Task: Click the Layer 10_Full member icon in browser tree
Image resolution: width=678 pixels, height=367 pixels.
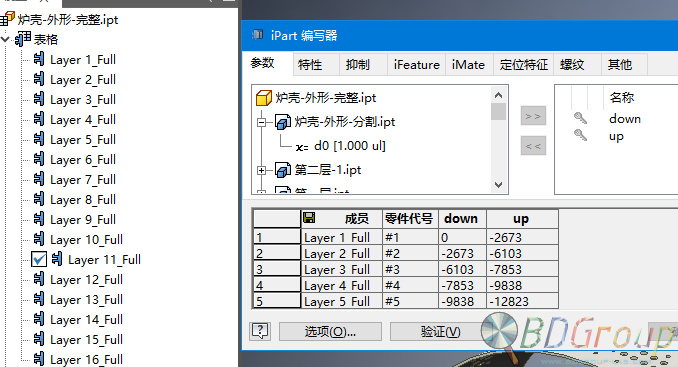Action: [39, 239]
